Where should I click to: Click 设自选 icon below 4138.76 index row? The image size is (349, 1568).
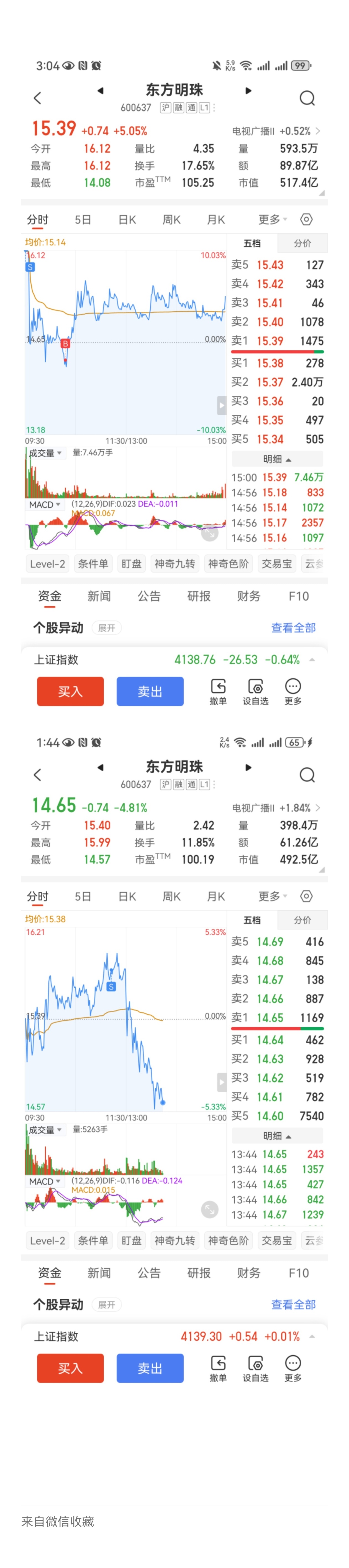[x=255, y=687]
